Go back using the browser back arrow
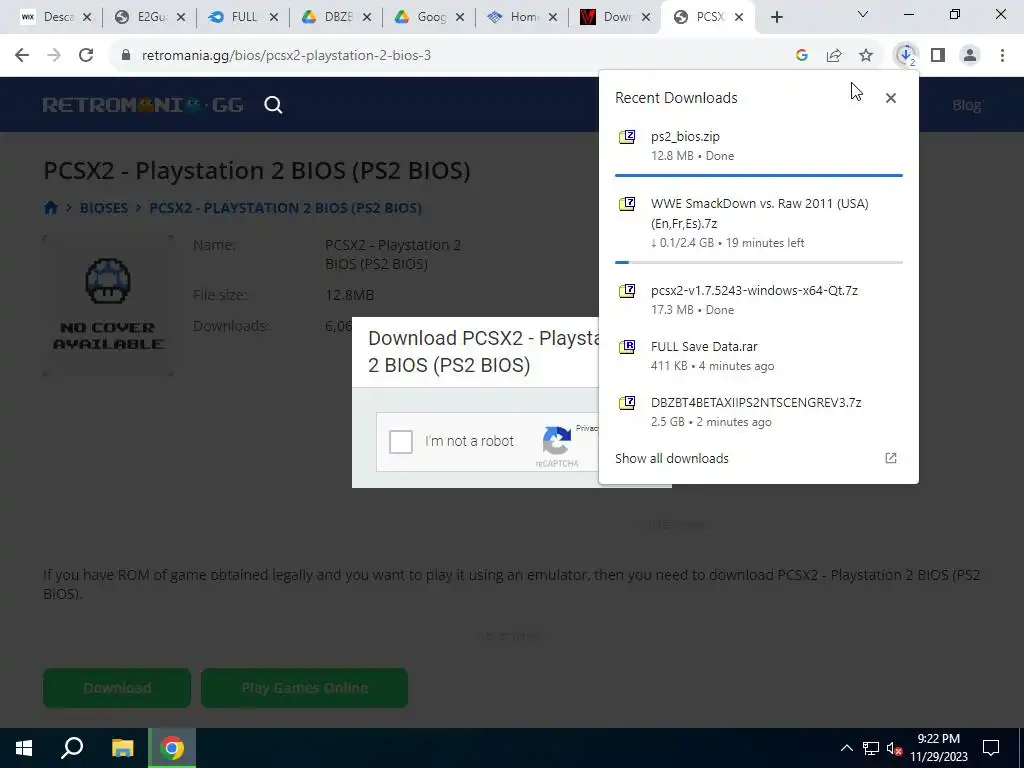The width and height of the screenshot is (1024, 768). point(22,56)
